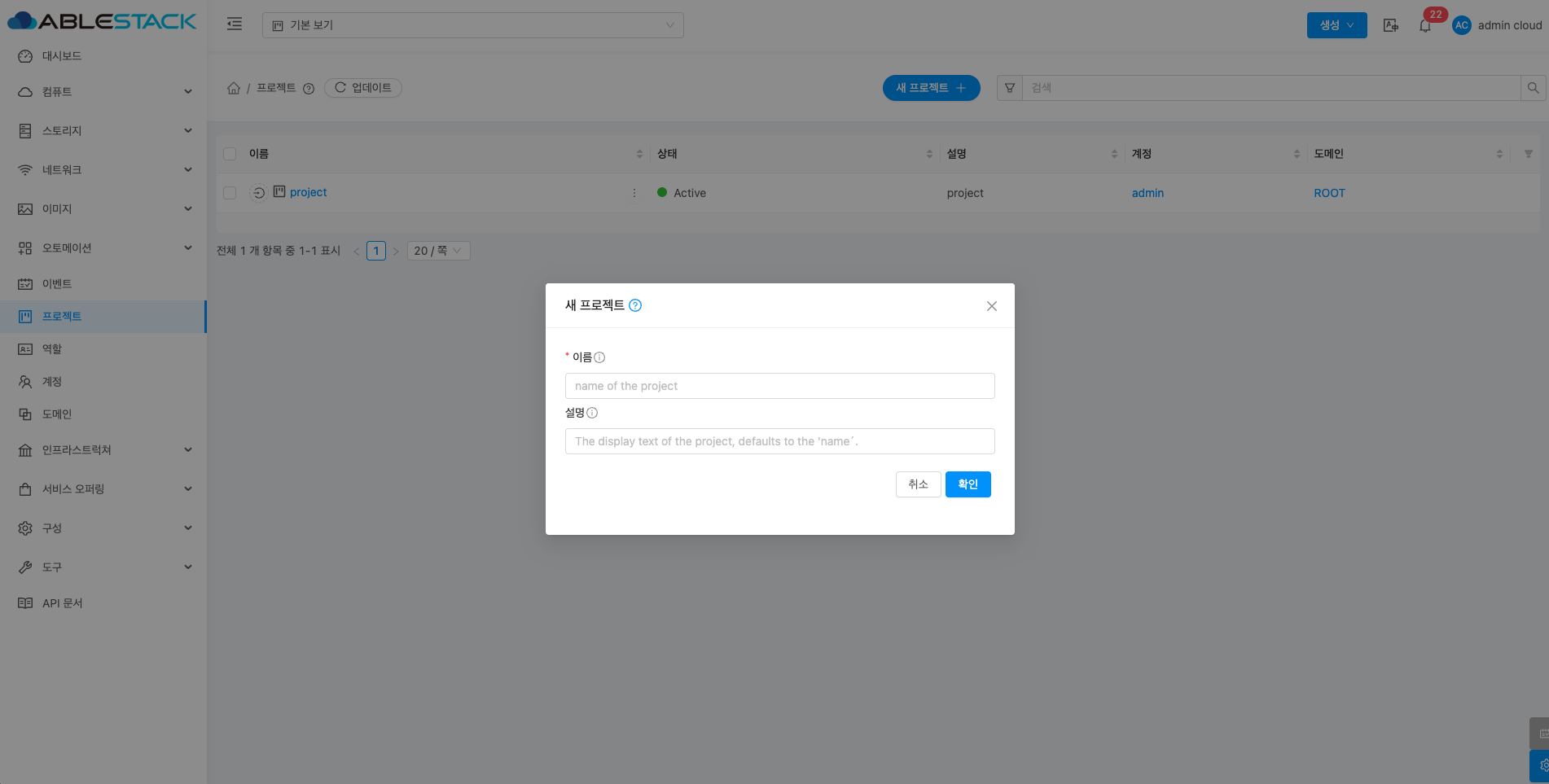Click the tools wrench icon

[x=25, y=567]
